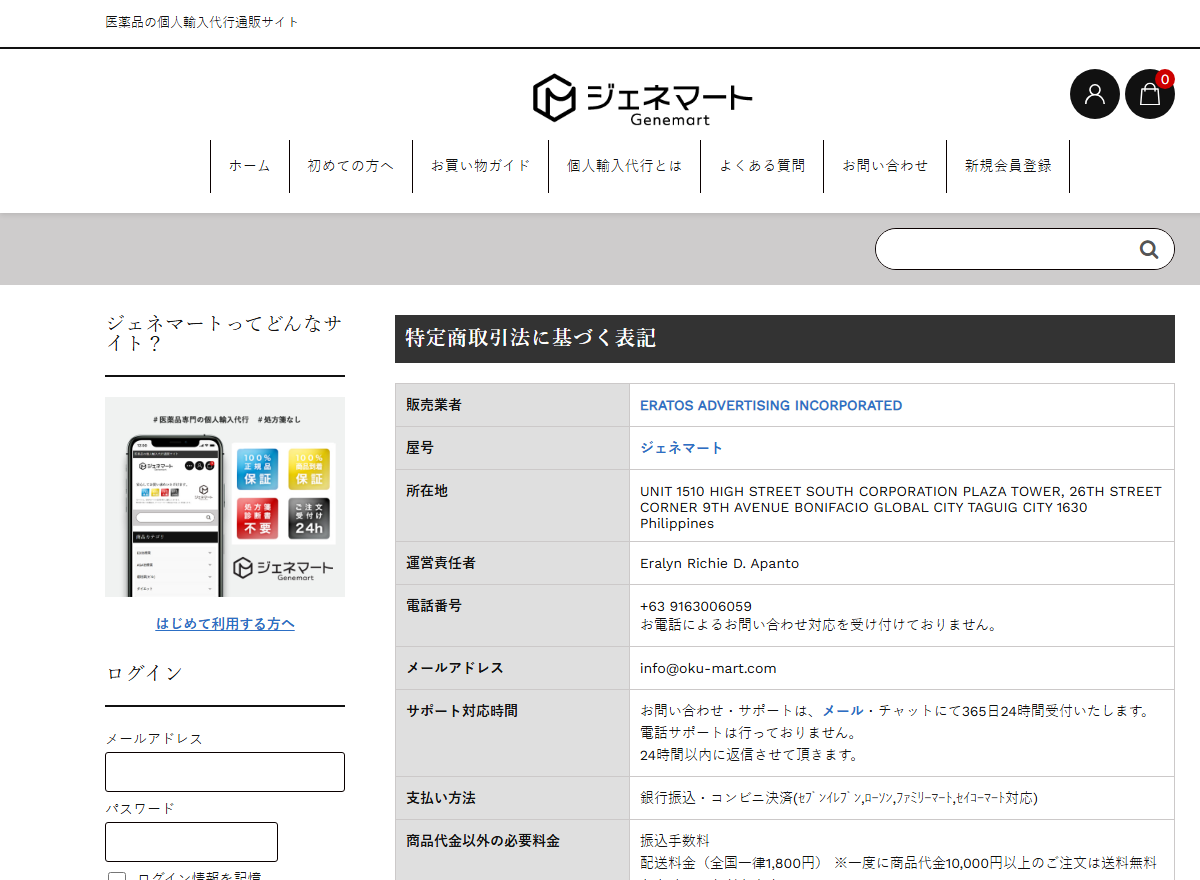Viewport: 1200px width, 880px height.
Task: Select the info@oku-mart.com email text
Action: click(708, 668)
